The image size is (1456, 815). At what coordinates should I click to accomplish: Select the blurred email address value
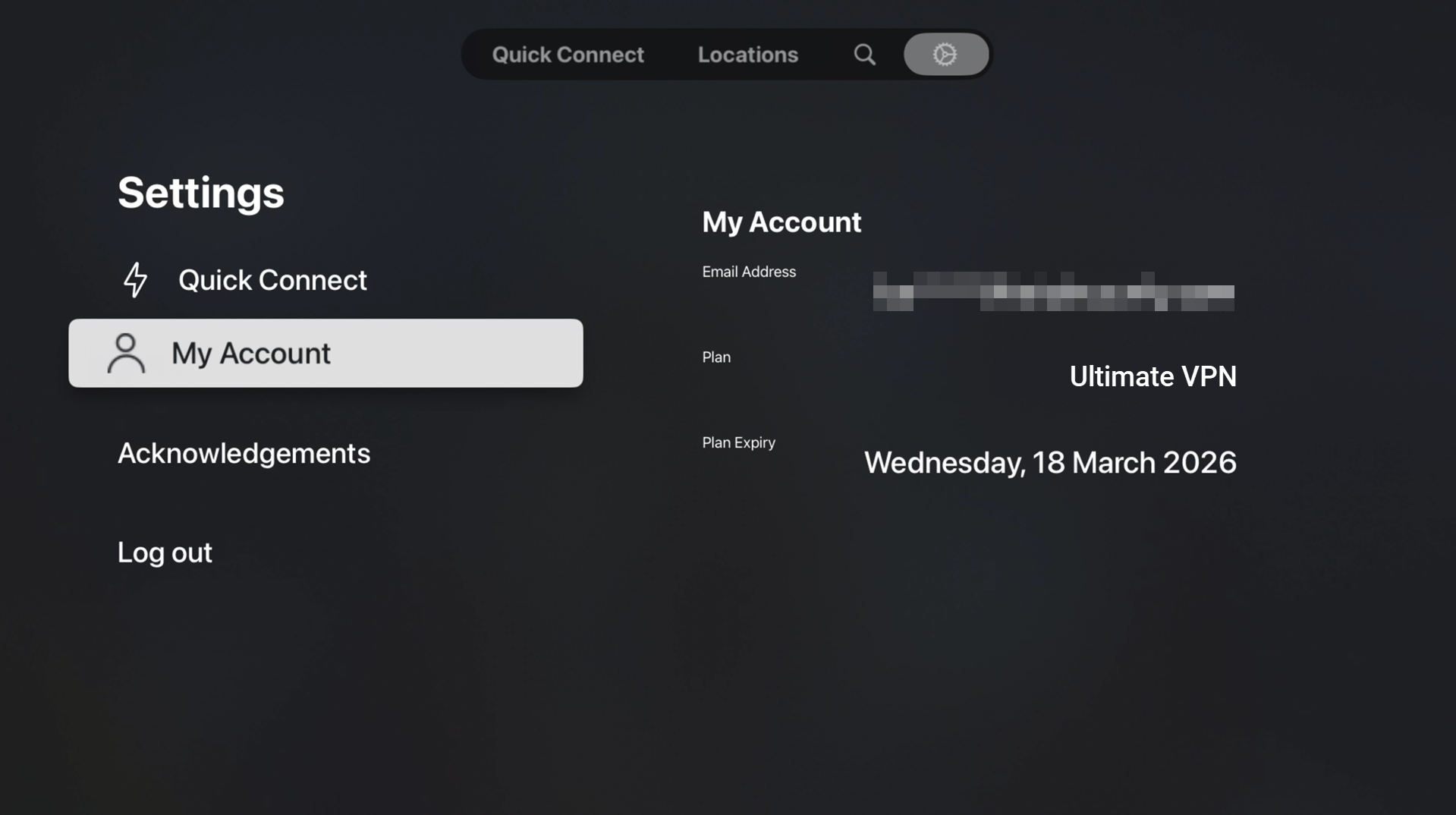(x=1053, y=292)
